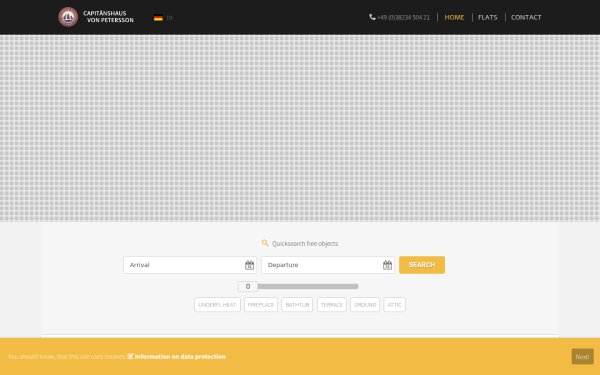The width and height of the screenshot is (600, 375).
Task: Click the German flag language icon
Action: [158, 18]
